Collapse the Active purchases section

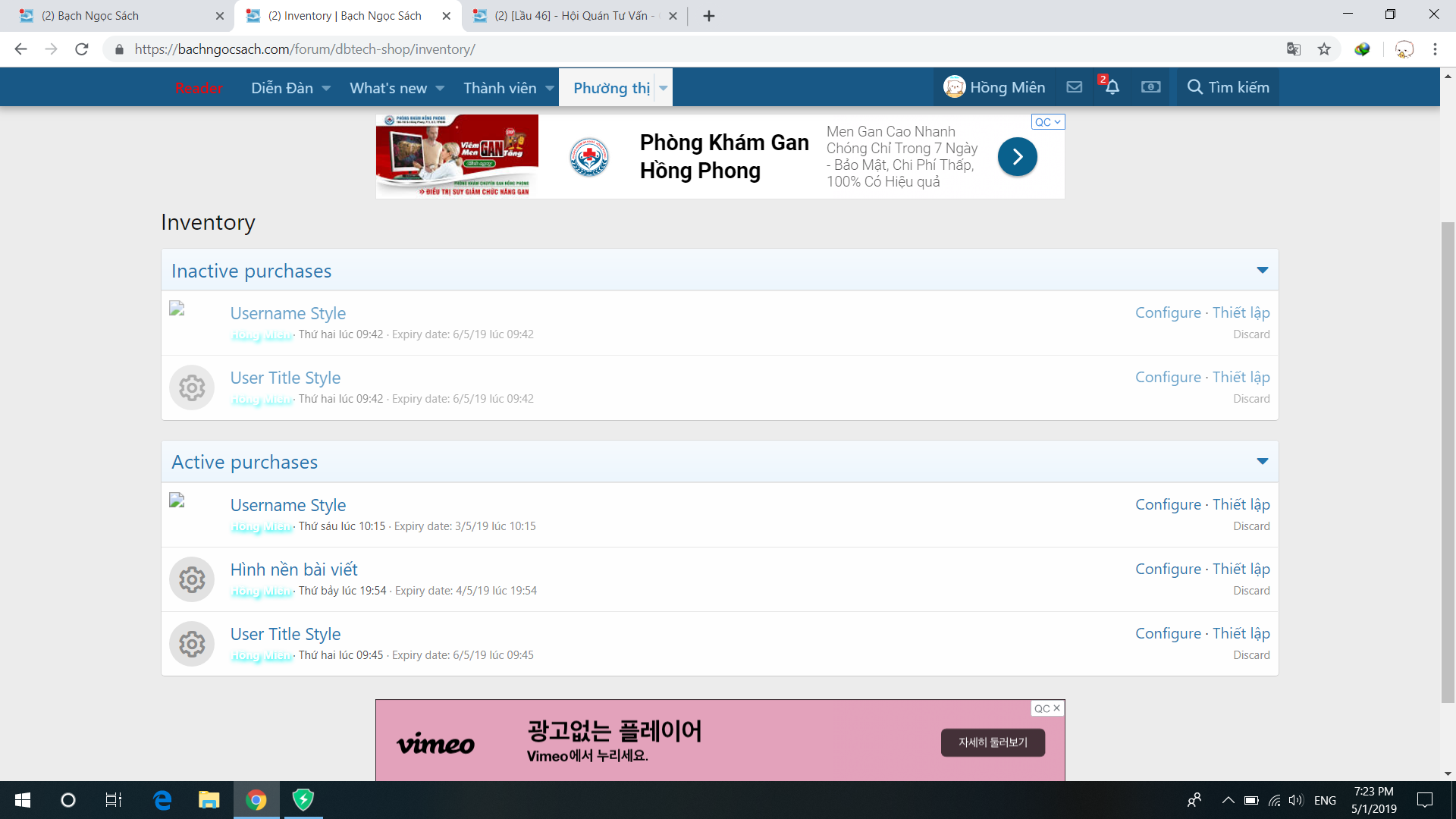1262,461
